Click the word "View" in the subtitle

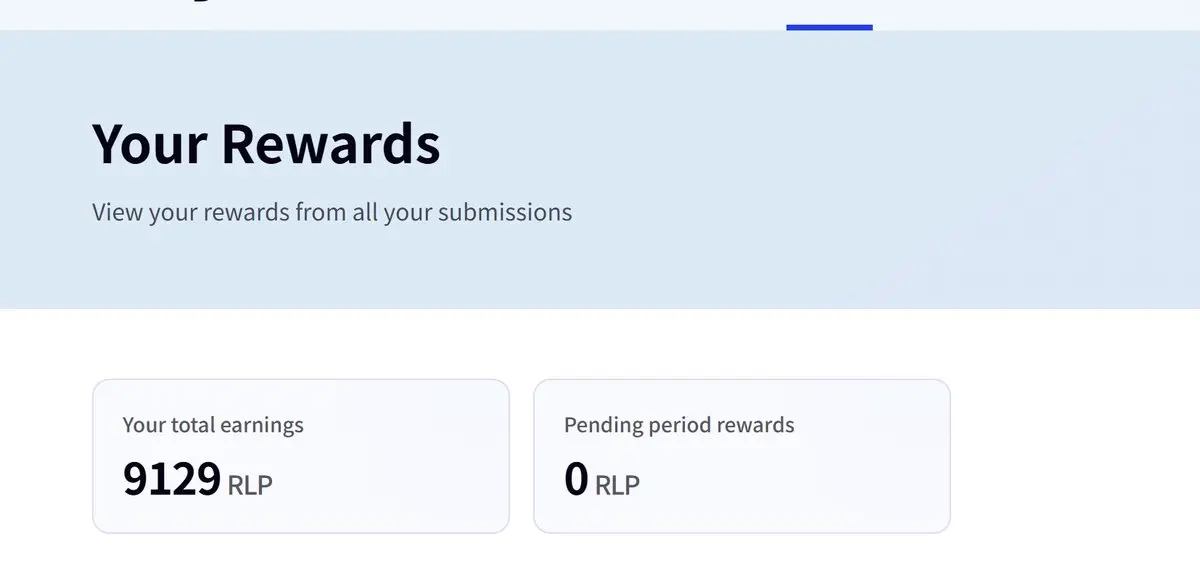pyautogui.click(x=117, y=212)
